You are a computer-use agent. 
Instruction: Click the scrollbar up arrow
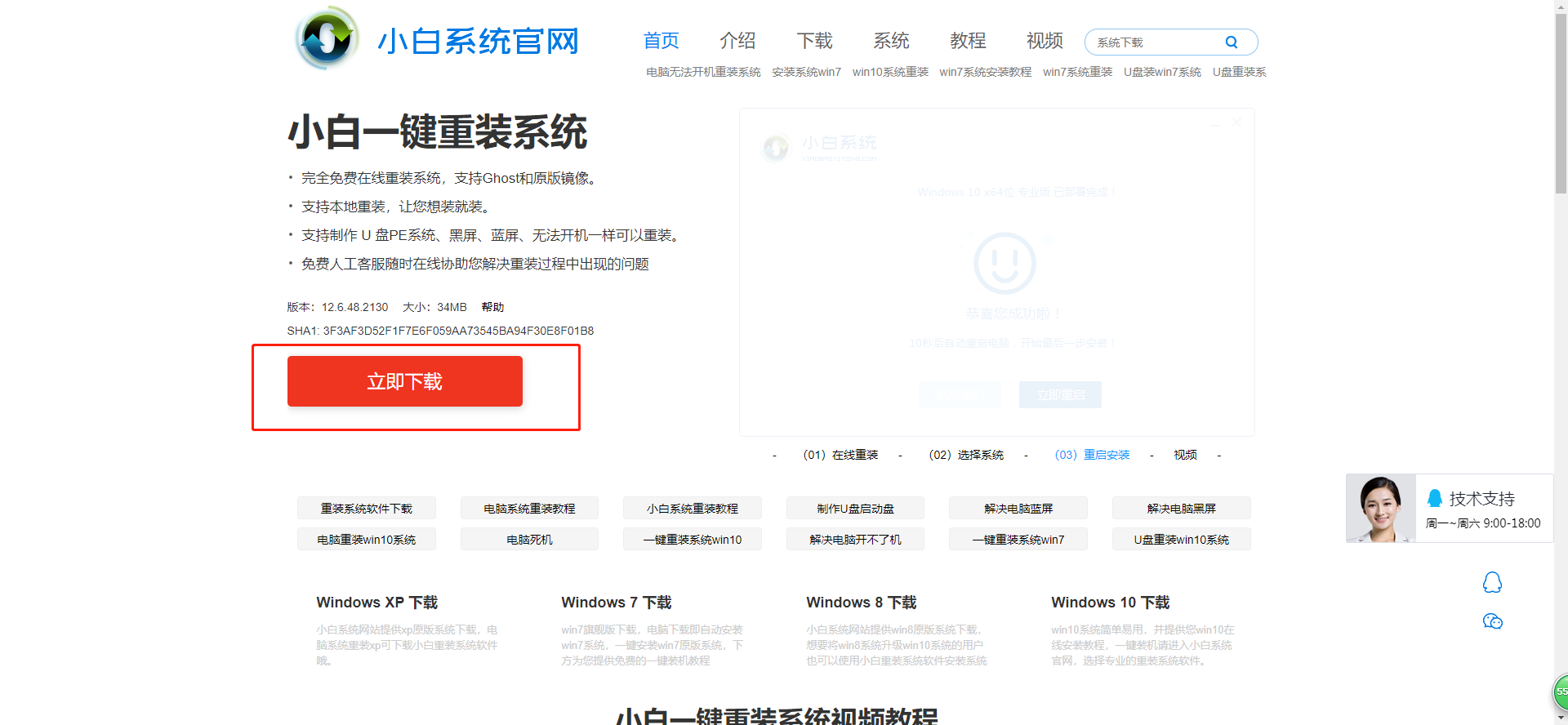tap(1561, 7)
